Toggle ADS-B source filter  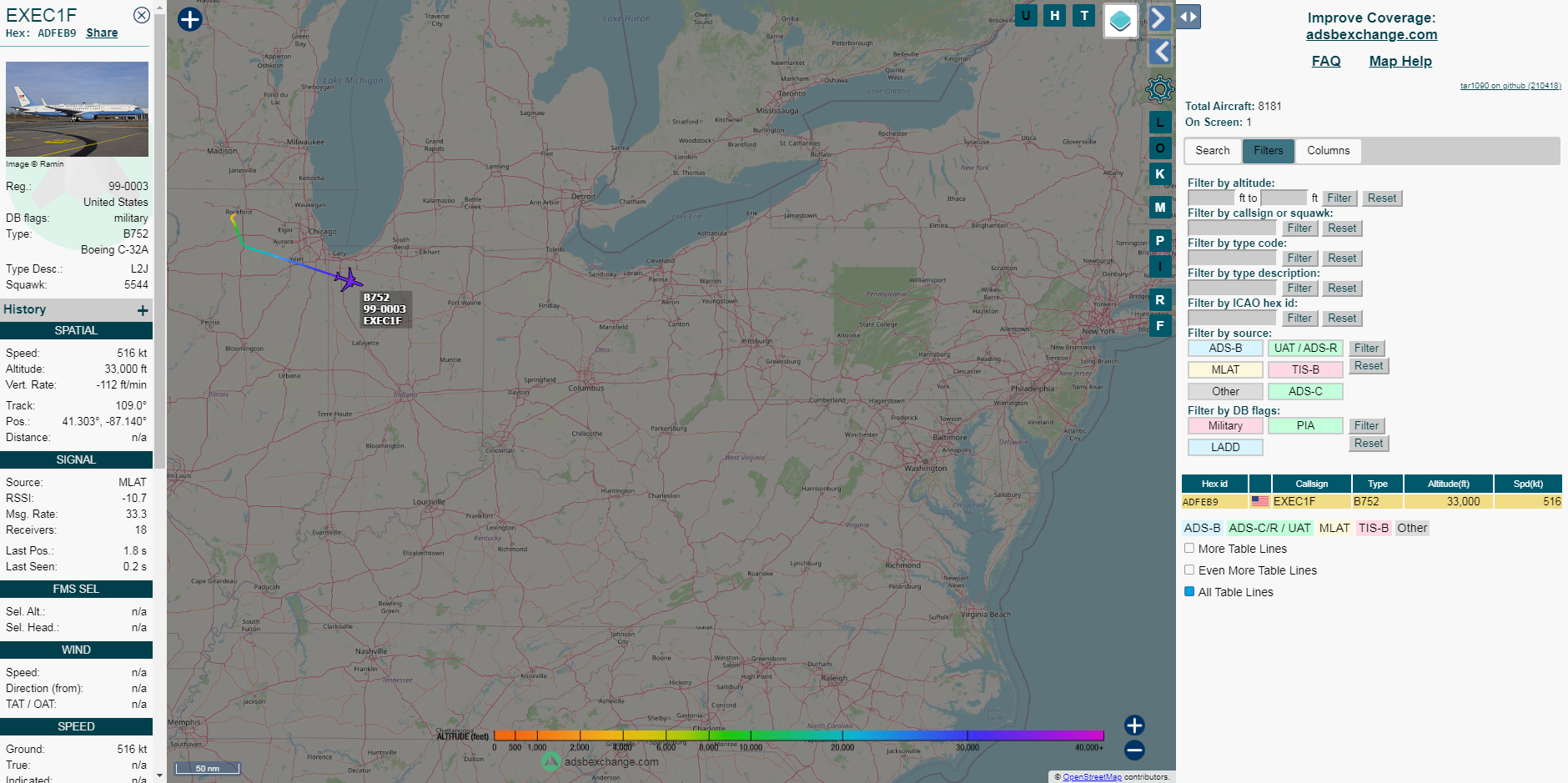1225,349
